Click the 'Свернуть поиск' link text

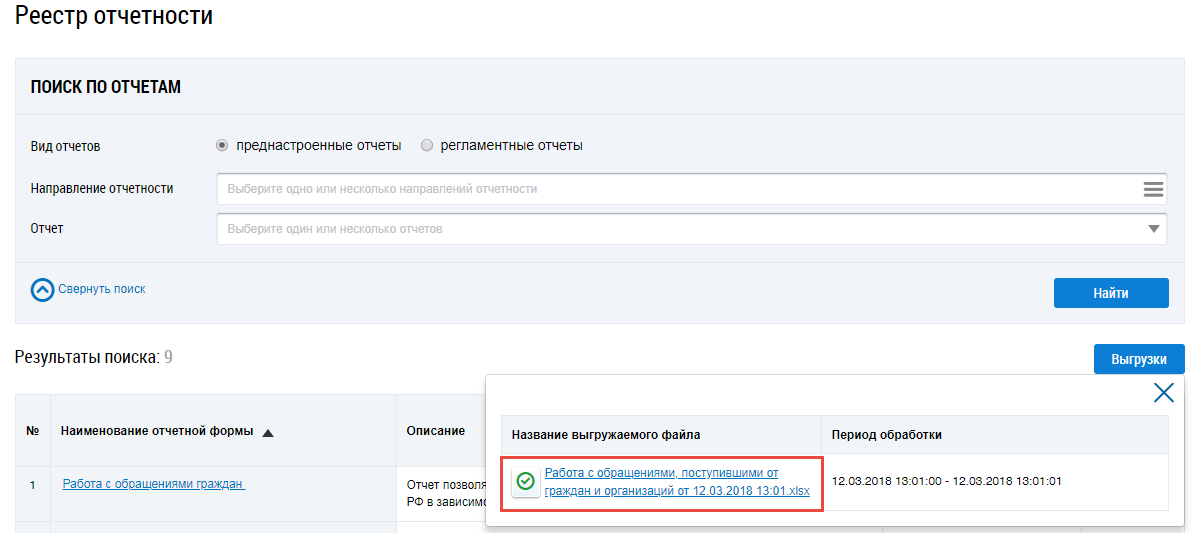102,289
